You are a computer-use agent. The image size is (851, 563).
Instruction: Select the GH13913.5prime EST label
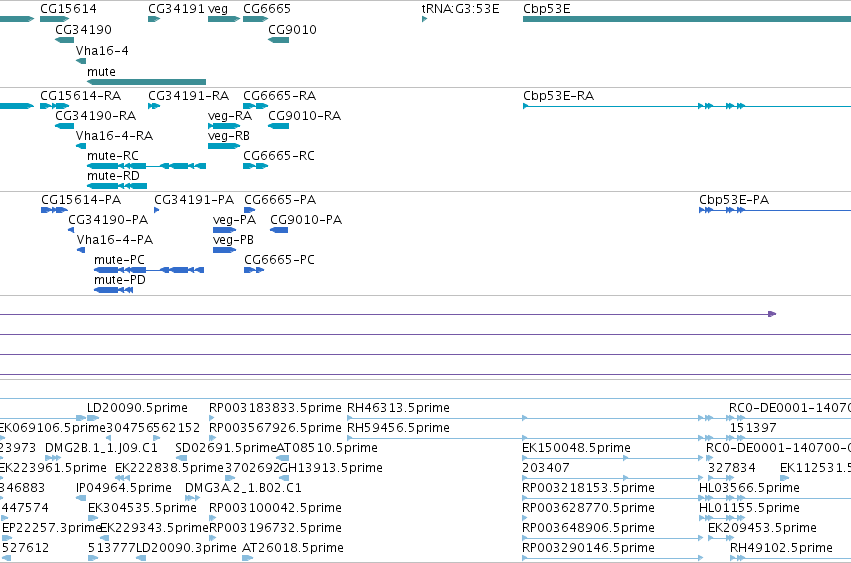tap(331, 468)
